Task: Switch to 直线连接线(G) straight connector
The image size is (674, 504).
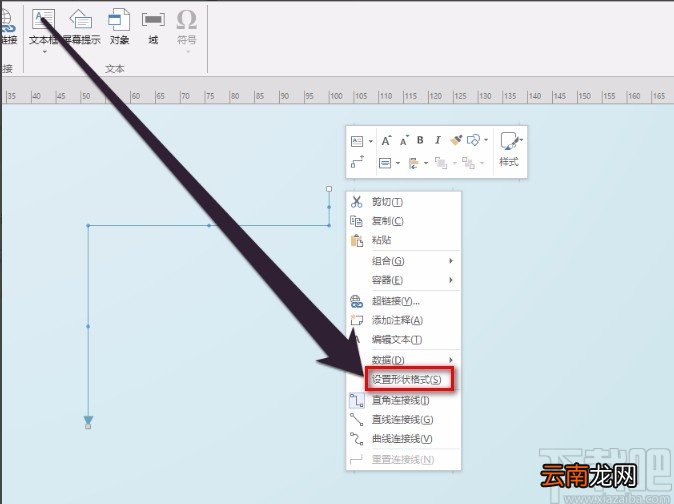Action: click(x=404, y=420)
